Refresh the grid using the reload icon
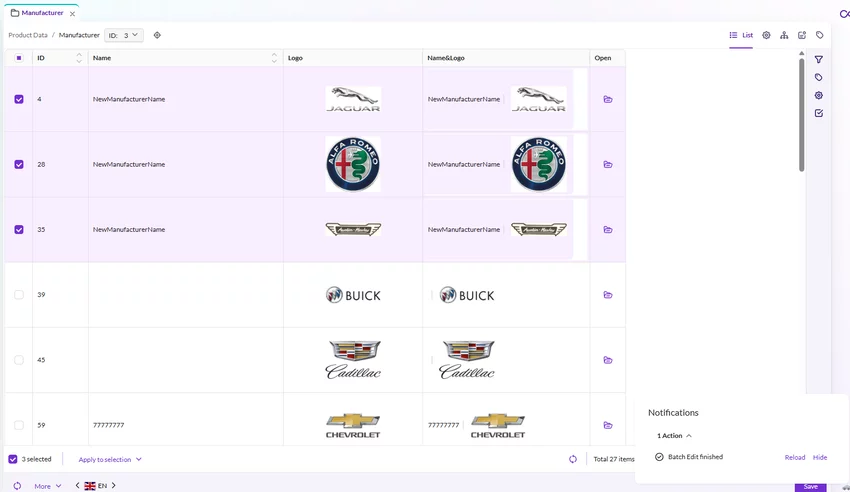 pos(573,459)
